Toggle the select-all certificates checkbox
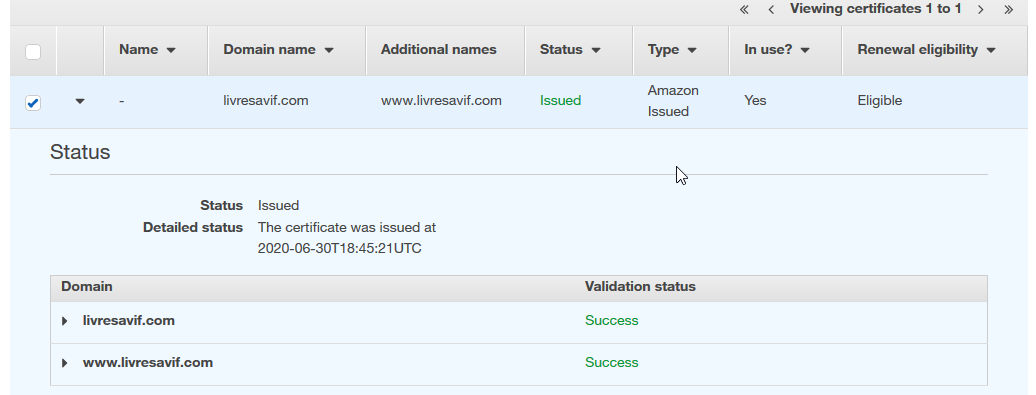Screen dimensions: 1036x395 [32, 52]
